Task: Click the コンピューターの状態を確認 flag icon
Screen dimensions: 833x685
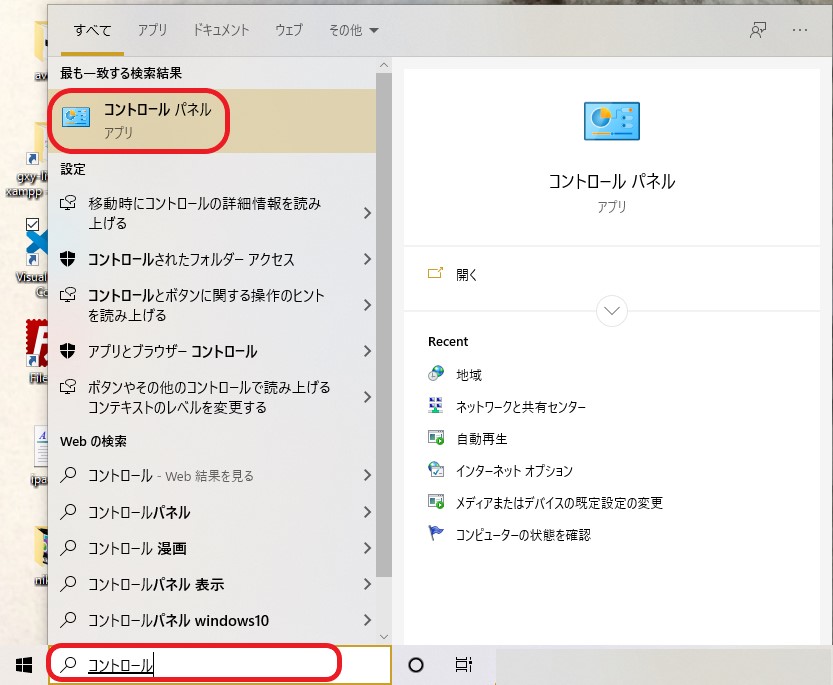Action: coord(434,534)
